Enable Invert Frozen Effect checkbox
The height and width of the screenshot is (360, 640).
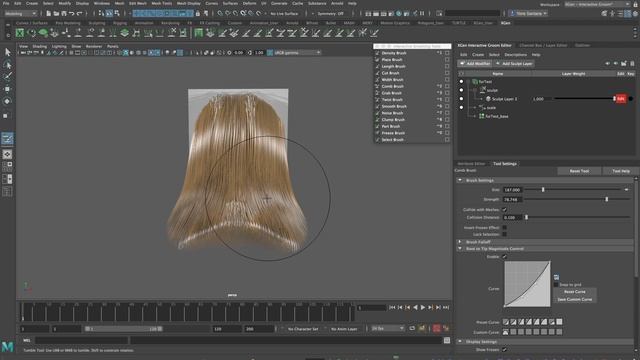(x=504, y=227)
